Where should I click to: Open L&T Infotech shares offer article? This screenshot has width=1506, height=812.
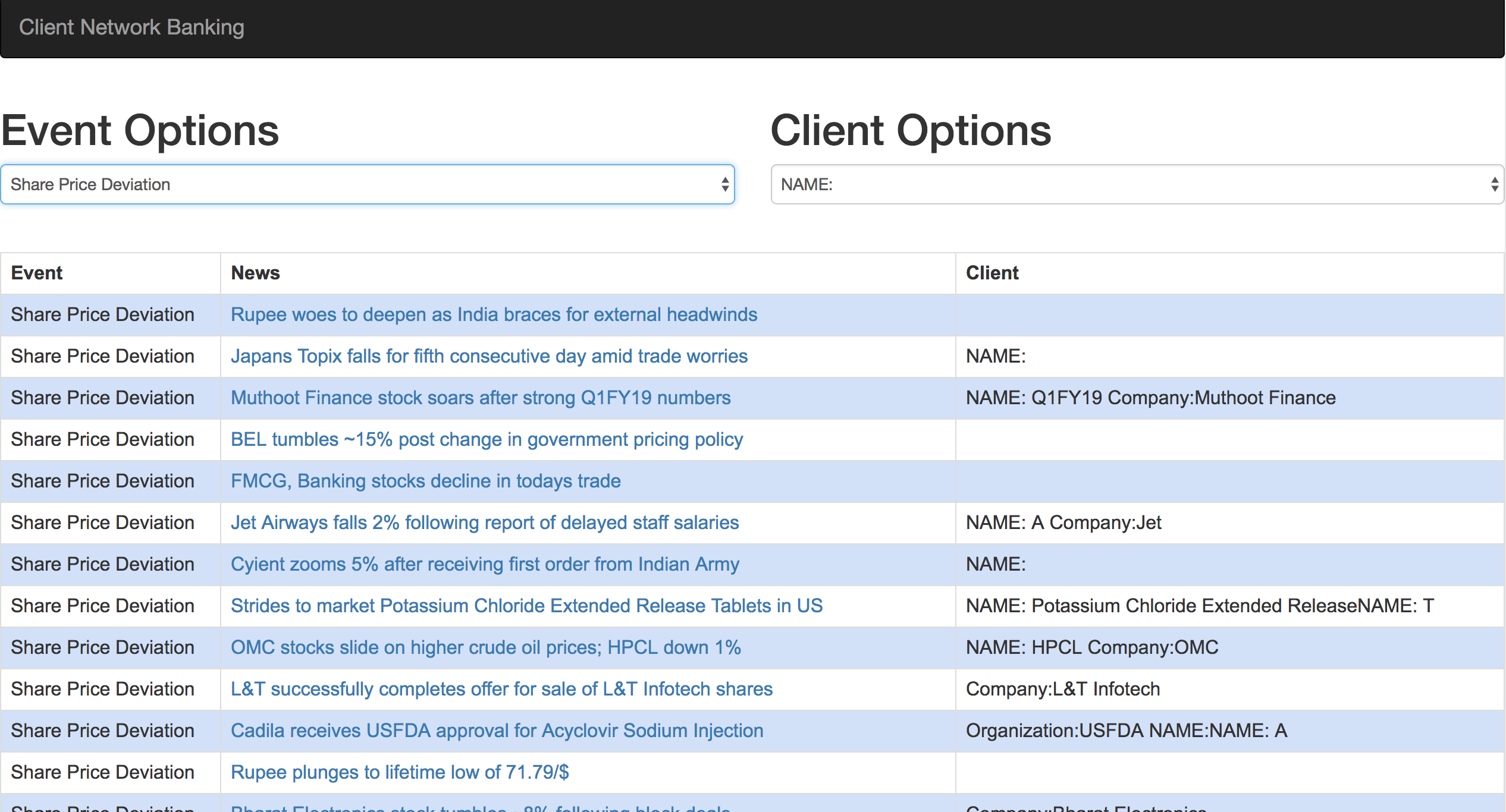coord(501,689)
